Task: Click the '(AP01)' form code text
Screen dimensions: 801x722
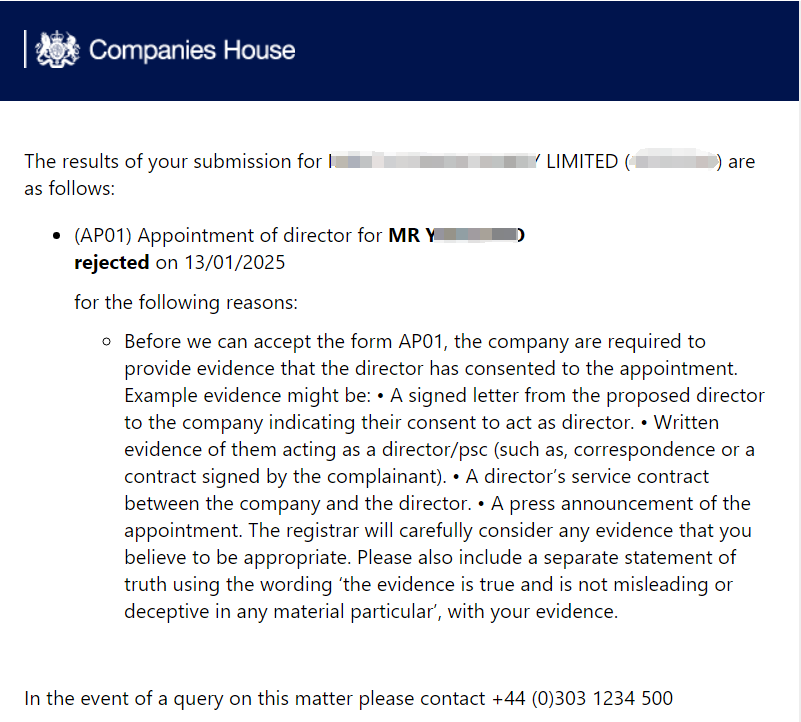Action: [103, 236]
